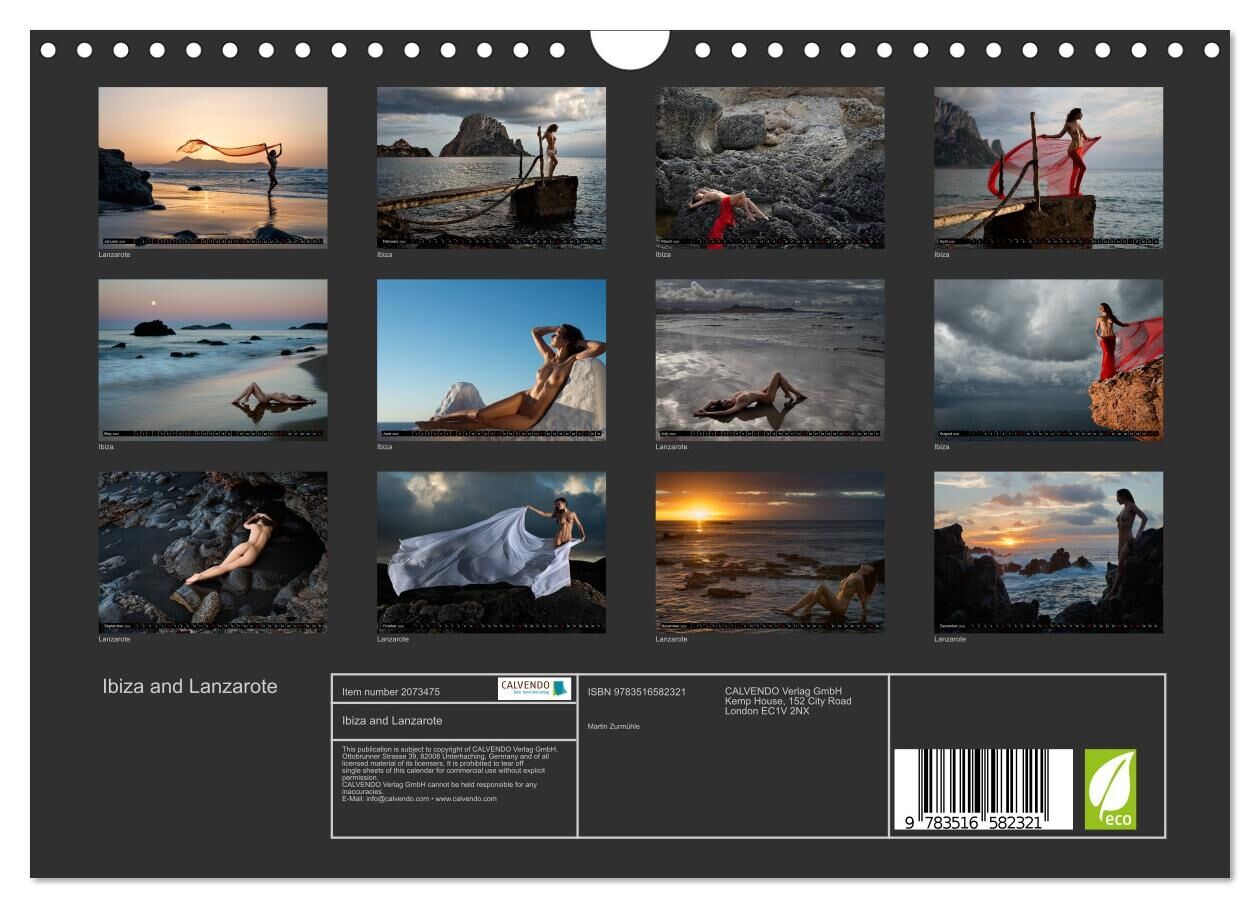Click the half-circle hanging hole at top
Image resolution: width=1260 pixels, height=908 pixels.
tap(629, 48)
